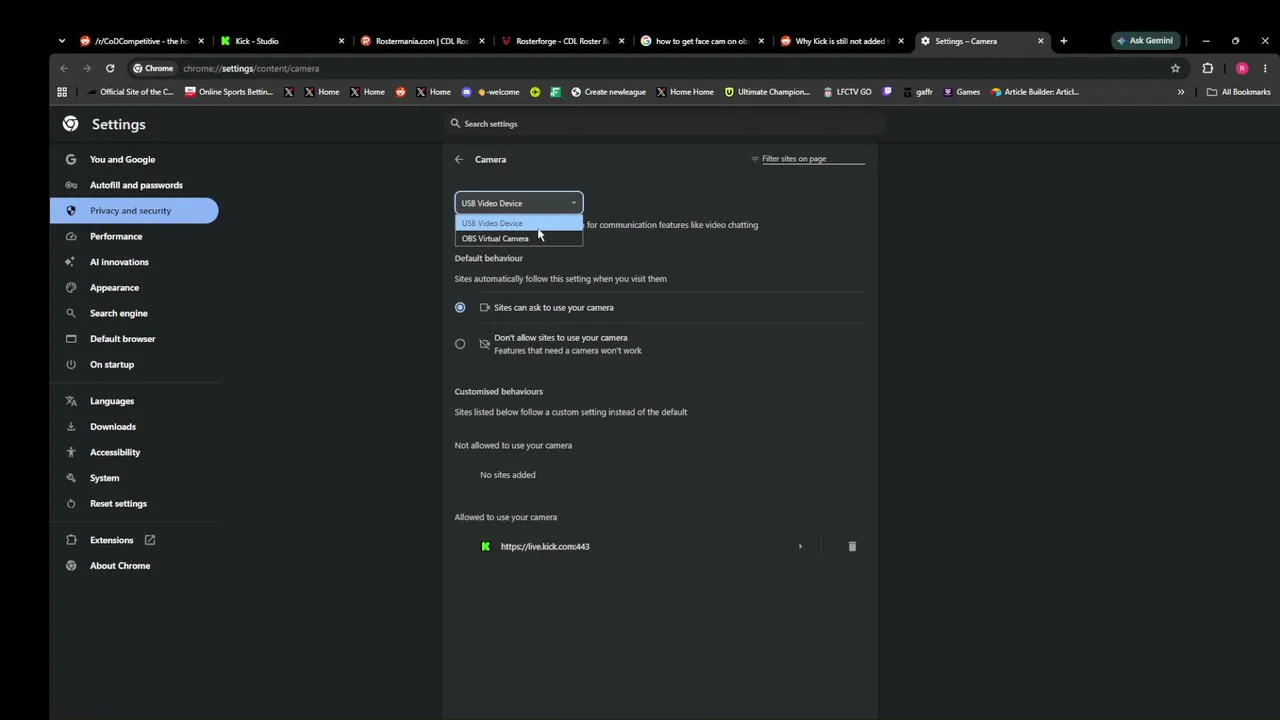The height and width of the screenshot is (720, 1280).
Task: Open LFCTV GO bookmark
Action: (x=847, y=92)
